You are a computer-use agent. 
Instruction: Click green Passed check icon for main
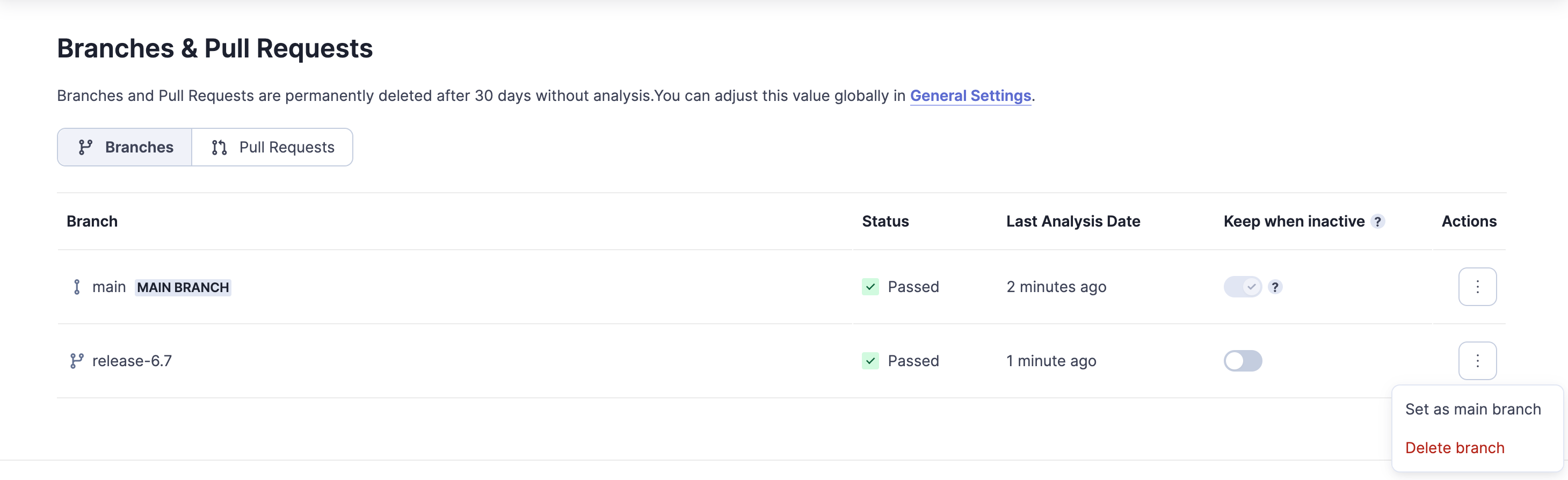pos(870,287)
